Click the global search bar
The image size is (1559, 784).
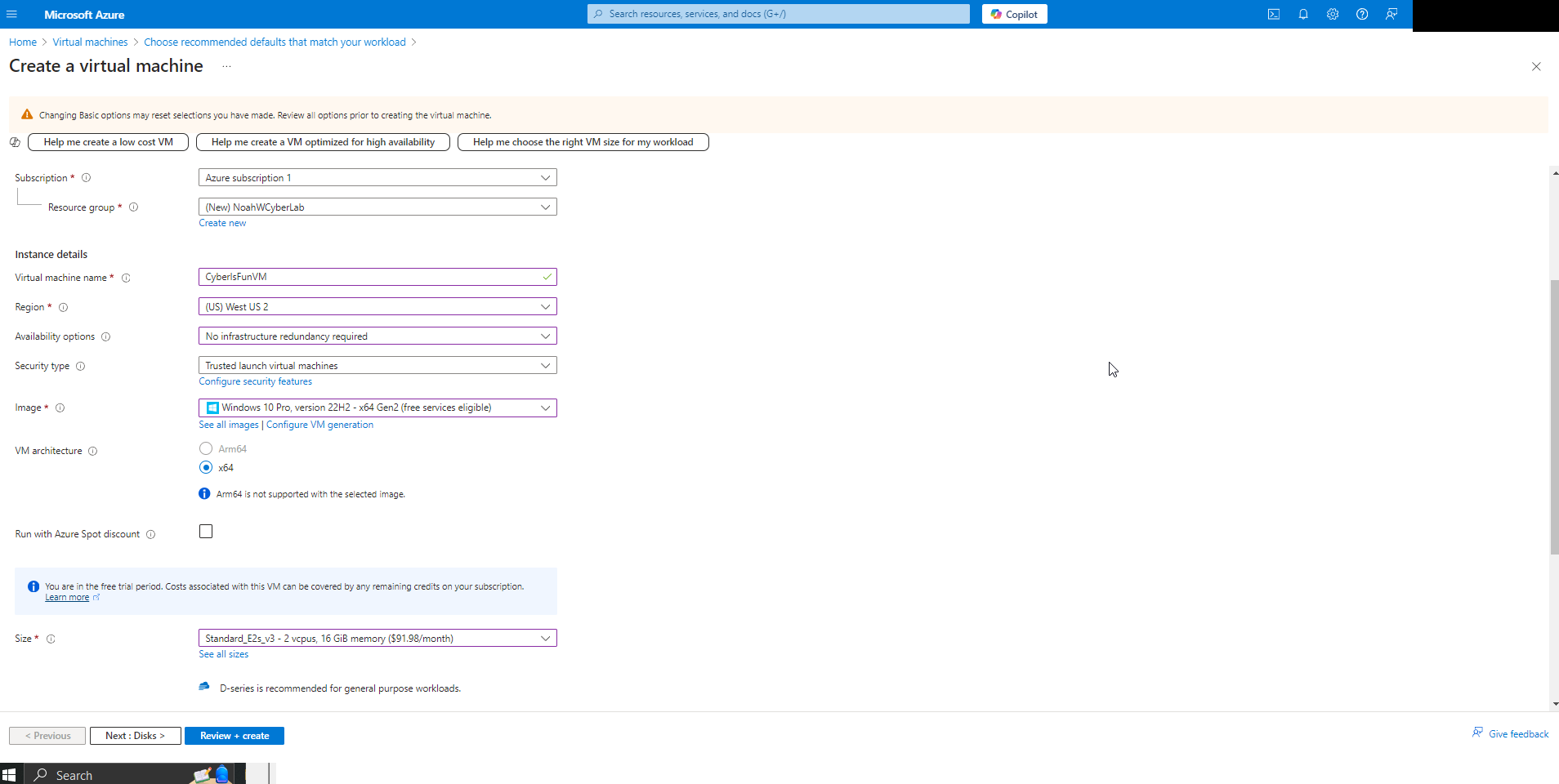click(778, 14)
